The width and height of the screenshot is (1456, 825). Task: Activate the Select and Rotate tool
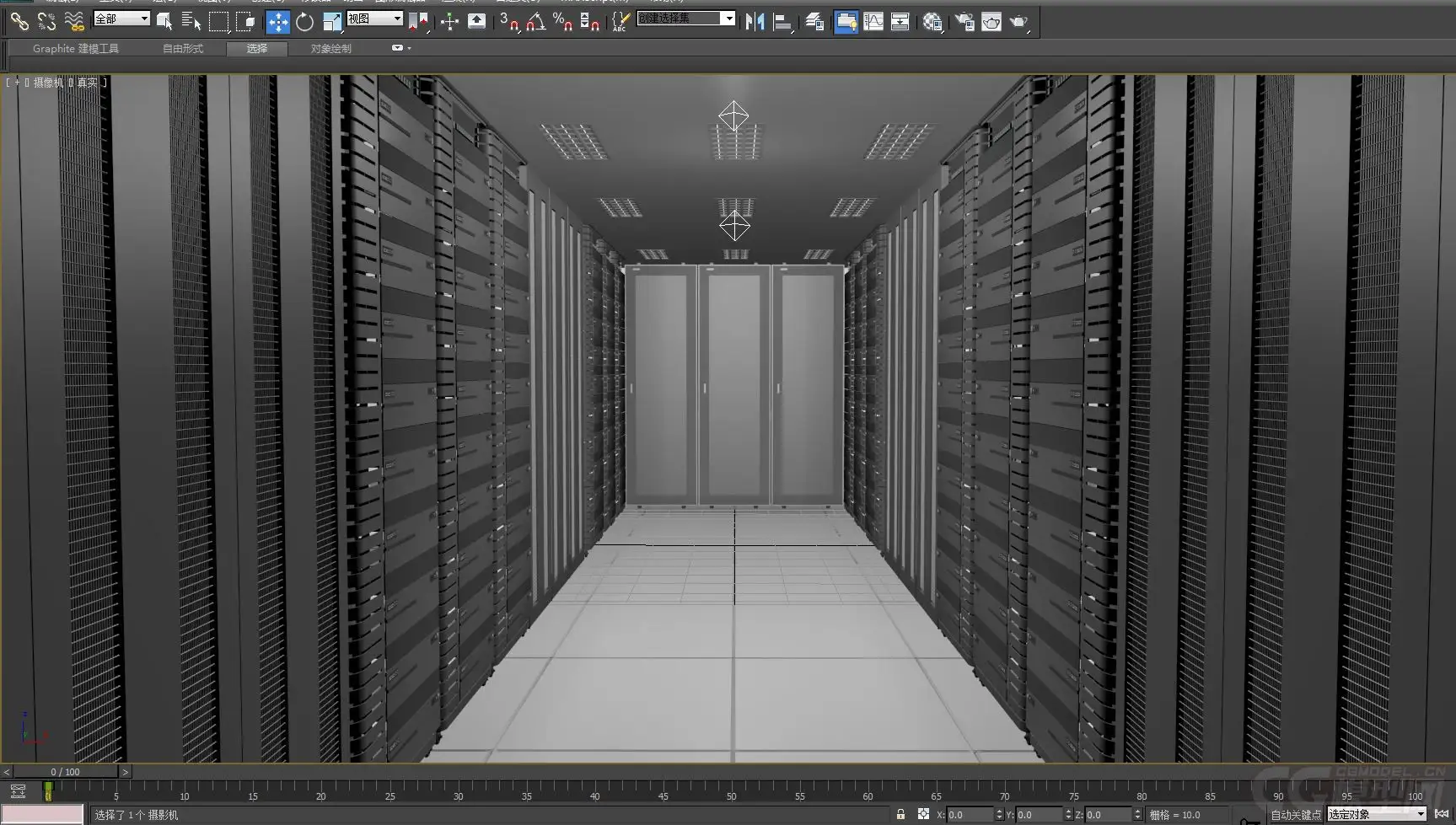[x=304, y=22]
